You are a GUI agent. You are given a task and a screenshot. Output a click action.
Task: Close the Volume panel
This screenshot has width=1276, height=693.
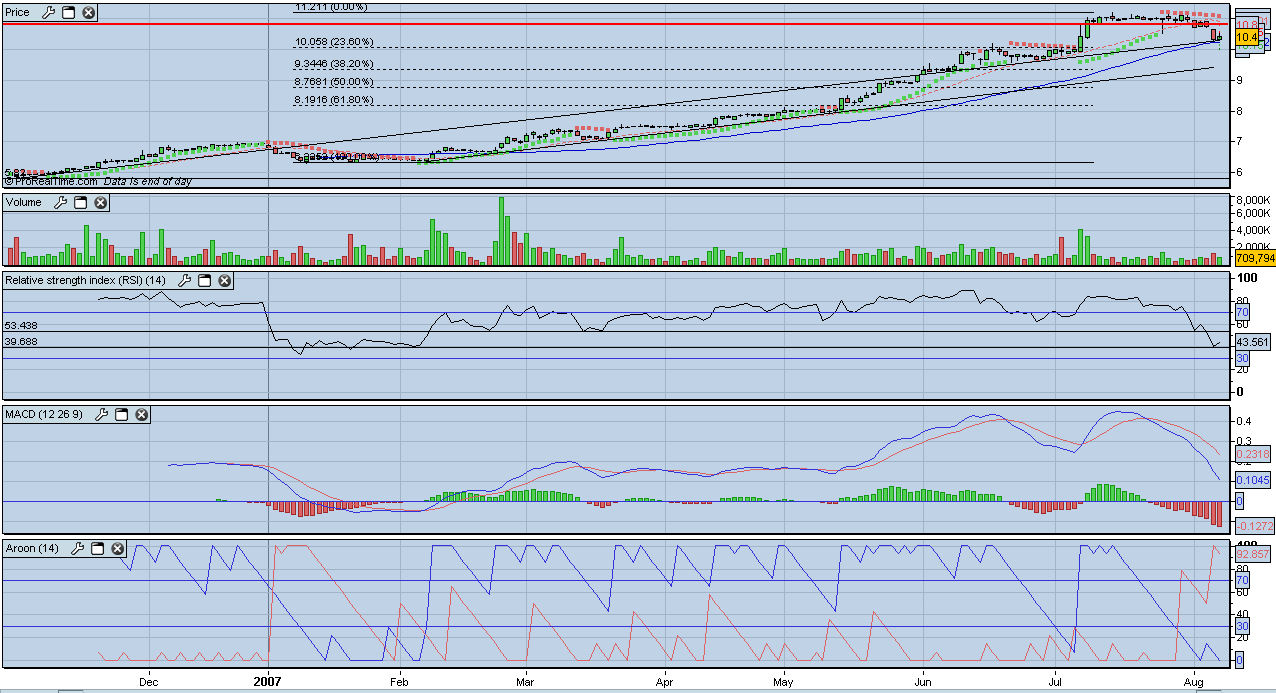pos(100,203)
